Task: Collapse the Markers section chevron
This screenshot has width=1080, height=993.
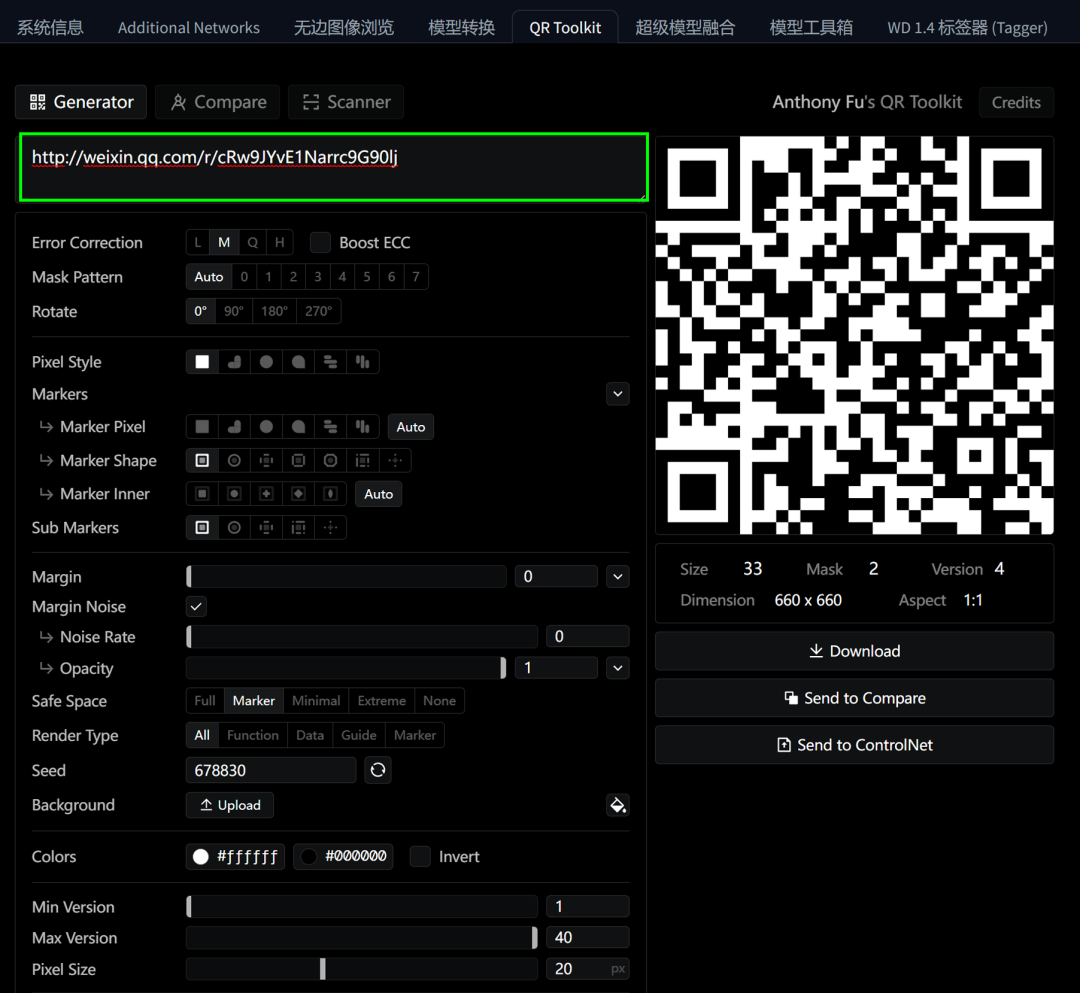Action: coord(618,394)
